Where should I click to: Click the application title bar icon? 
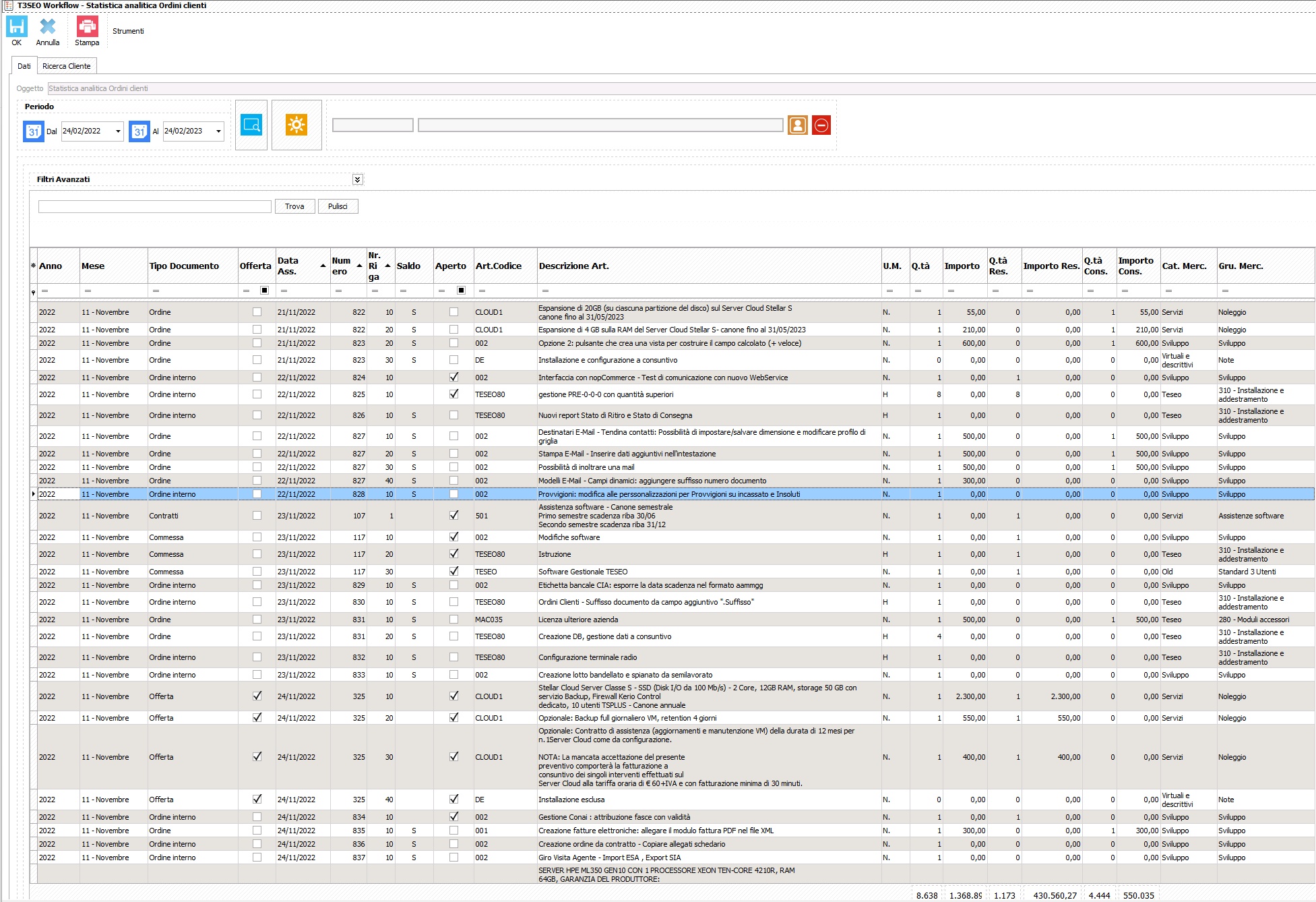click(8, 5)
